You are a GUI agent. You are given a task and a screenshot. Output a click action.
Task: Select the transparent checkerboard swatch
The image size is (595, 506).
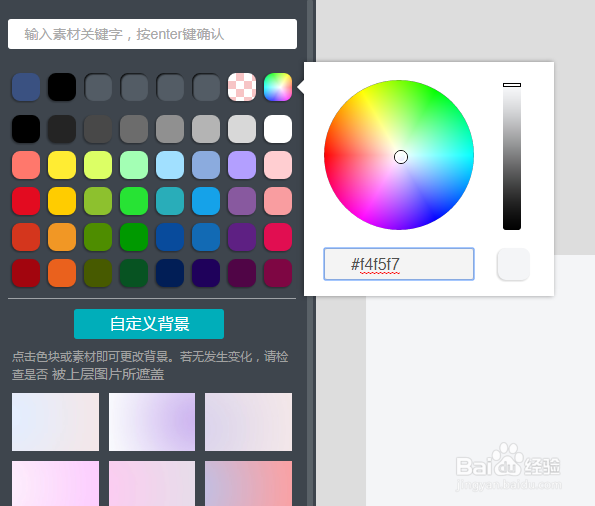pos(242,87)
